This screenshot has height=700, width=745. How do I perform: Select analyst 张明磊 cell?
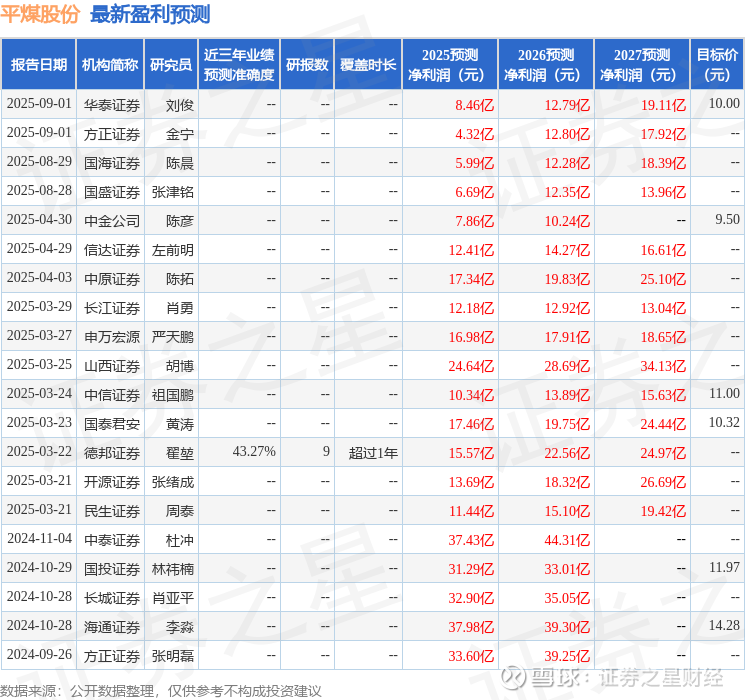pos(172,656)
